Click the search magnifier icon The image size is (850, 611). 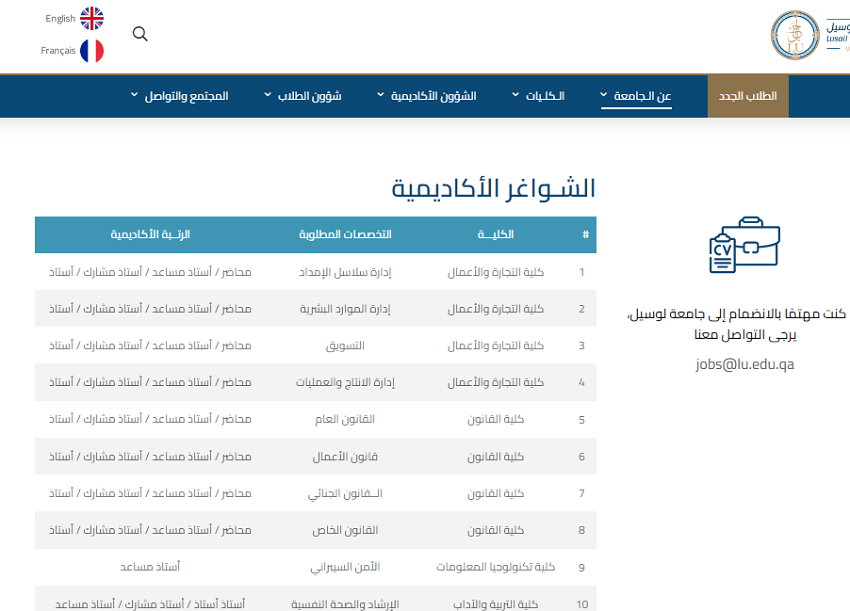(140, 34)
